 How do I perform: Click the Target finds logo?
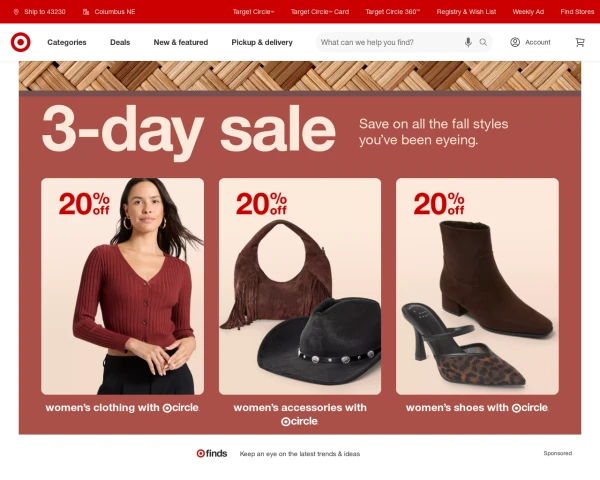(212, 454)
